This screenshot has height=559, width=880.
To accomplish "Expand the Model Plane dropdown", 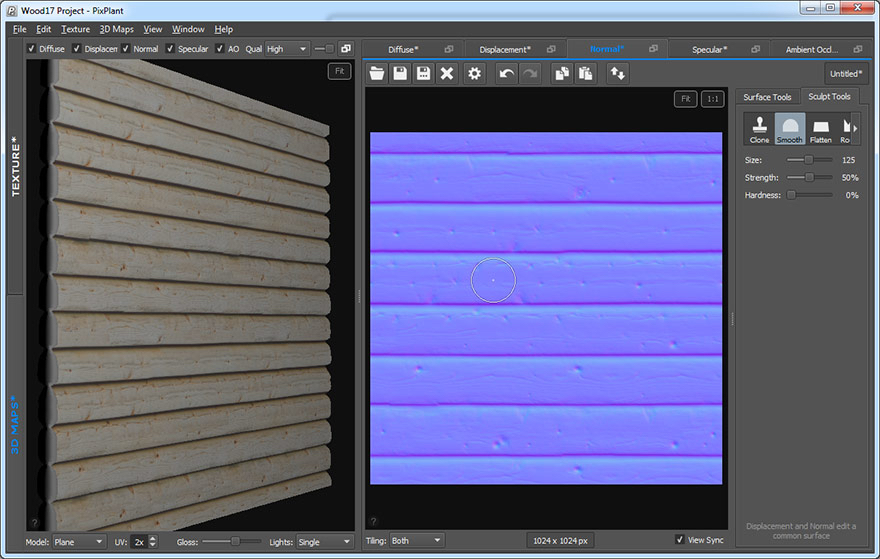I will pyautogui.click(x=79, y=542).
